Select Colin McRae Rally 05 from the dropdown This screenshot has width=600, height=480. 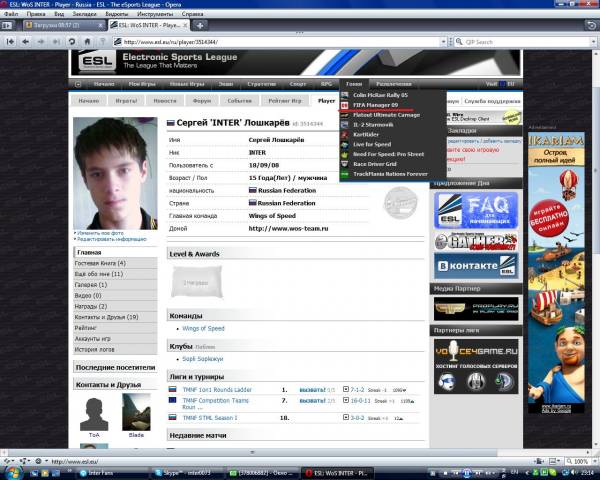coord(380,95)
